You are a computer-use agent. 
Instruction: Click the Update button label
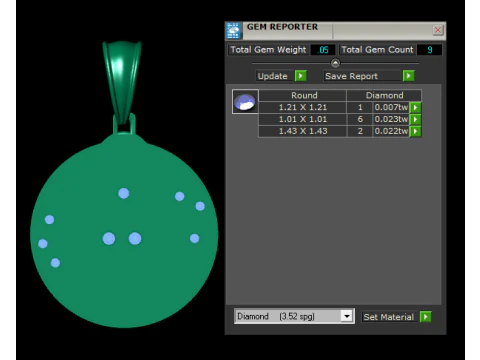pyautogui.click(x=275, y=76)
